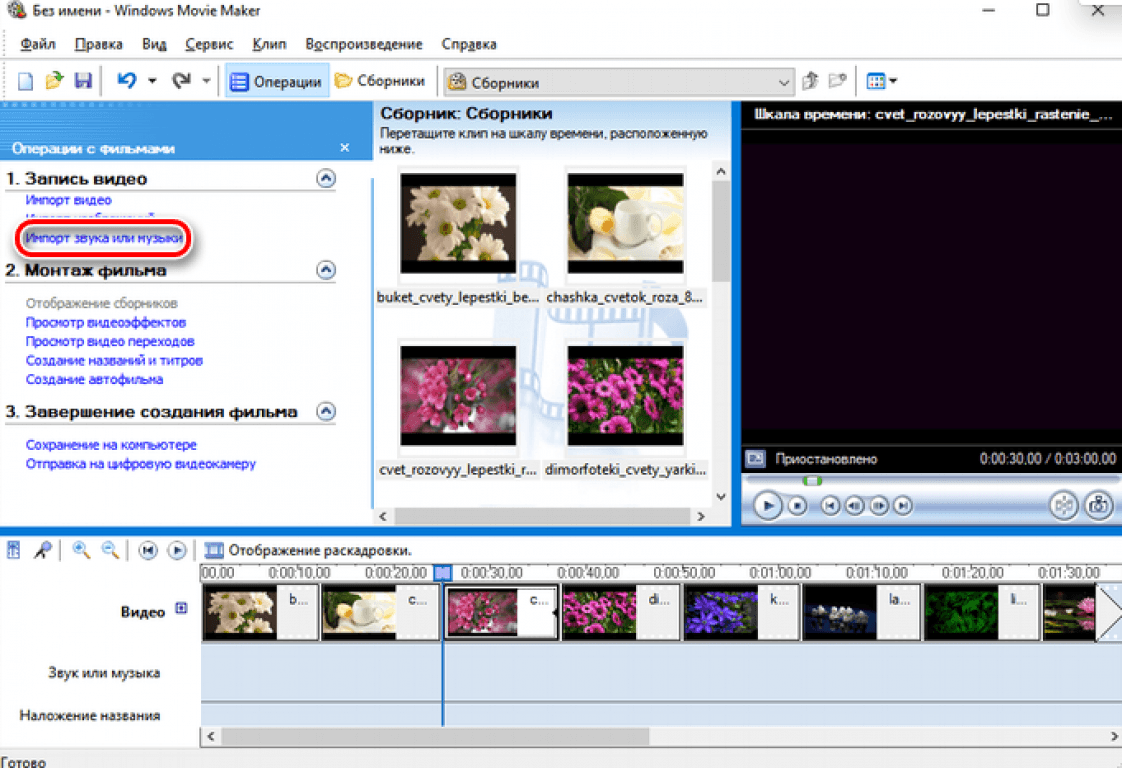Viewport: 1122px width, 768px height.
Task: Open the Справка menu
Action: coord(469,44)
